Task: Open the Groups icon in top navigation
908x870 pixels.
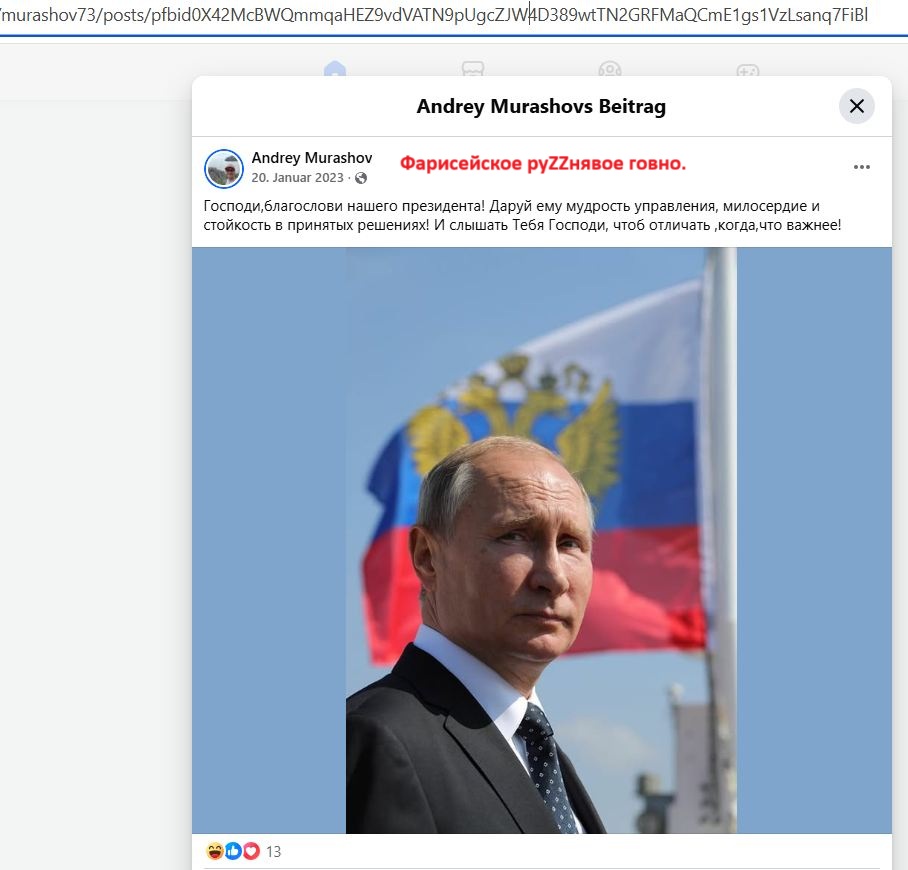Action: tap(610, 69)
